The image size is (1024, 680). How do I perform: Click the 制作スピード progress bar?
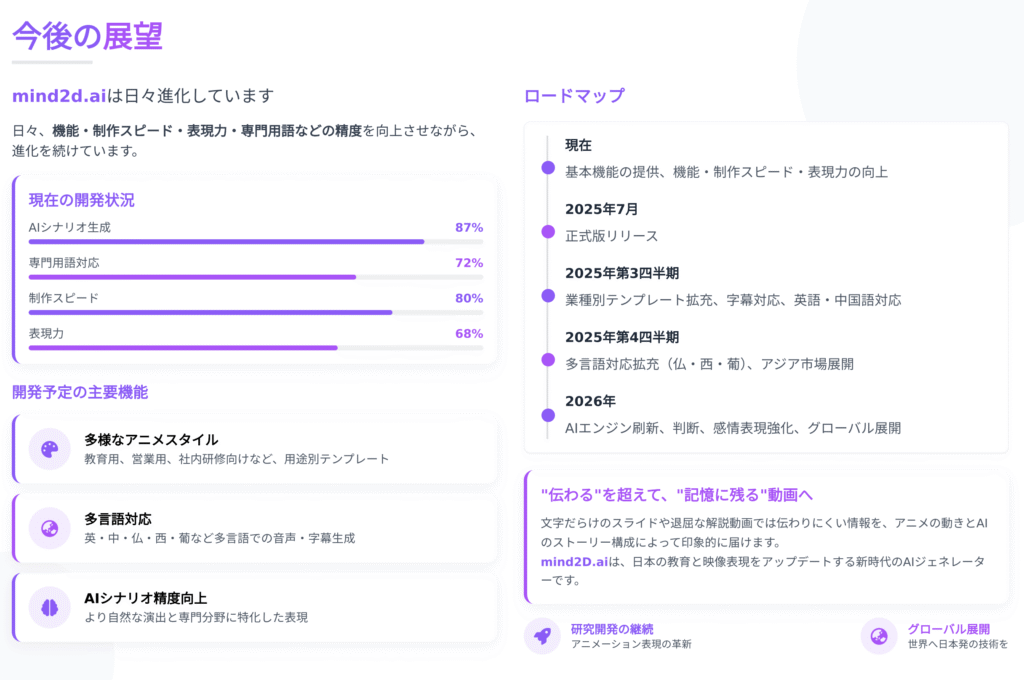(x=256, y=312)
